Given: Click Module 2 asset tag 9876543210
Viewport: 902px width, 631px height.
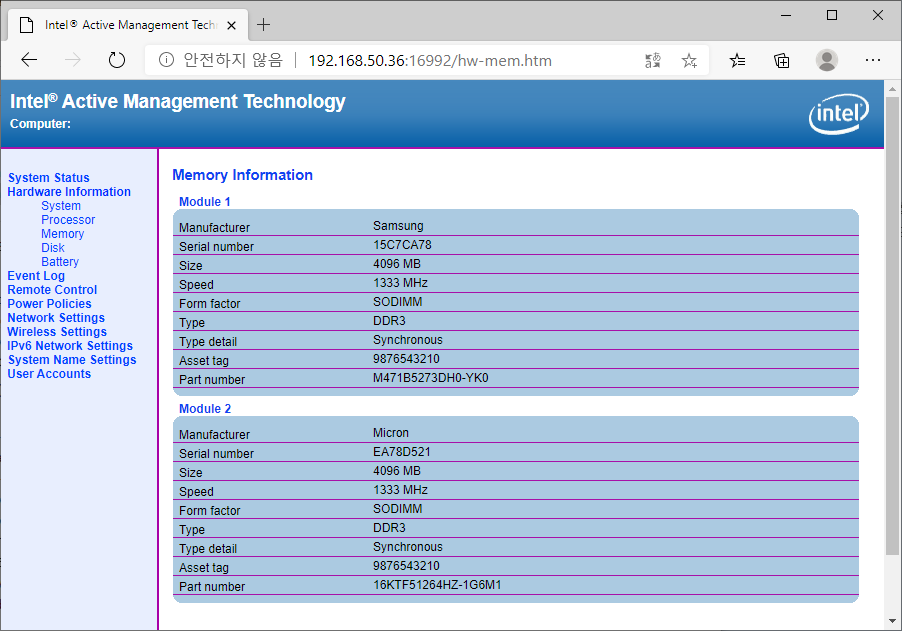Looking at the screenshot, I should click(406, 566).
